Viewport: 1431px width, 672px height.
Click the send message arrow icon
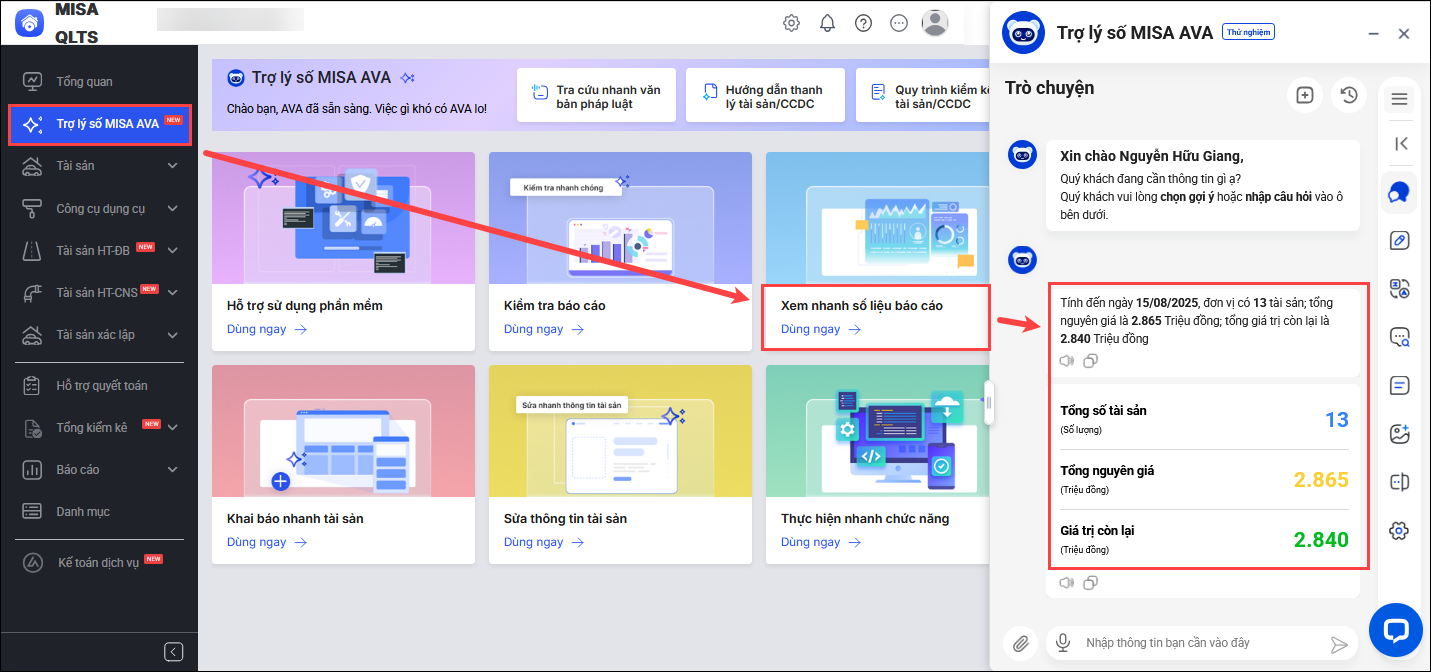[1339, 644]
